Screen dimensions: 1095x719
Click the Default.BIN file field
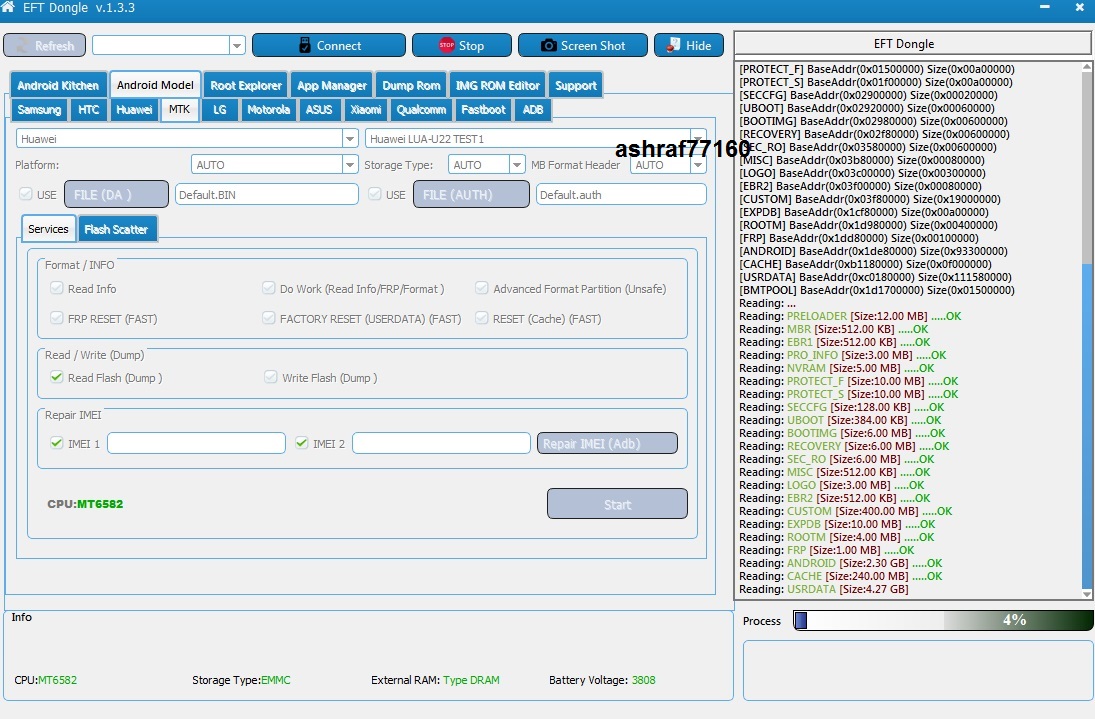pos(267,195)
